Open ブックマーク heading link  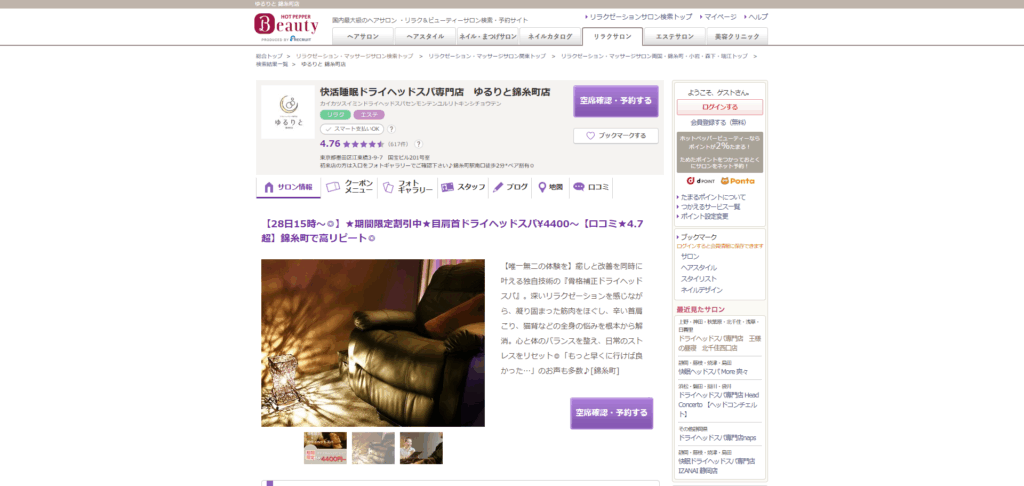point(697,237)
